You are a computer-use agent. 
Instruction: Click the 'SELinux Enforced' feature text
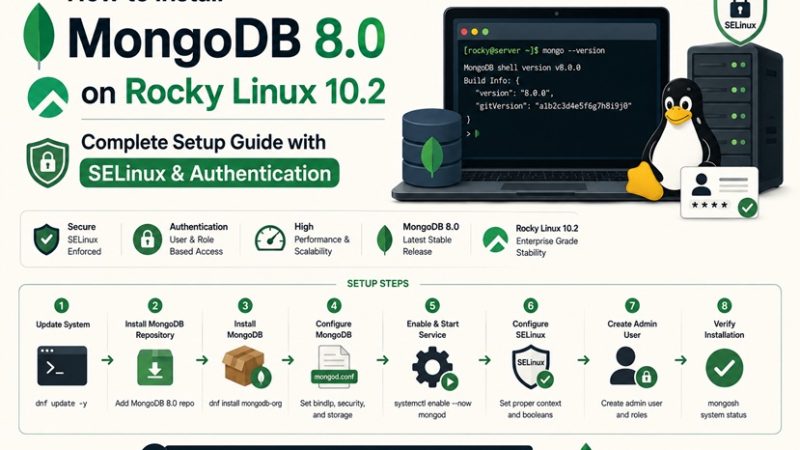pyautogui.click(x=84, y=245)
